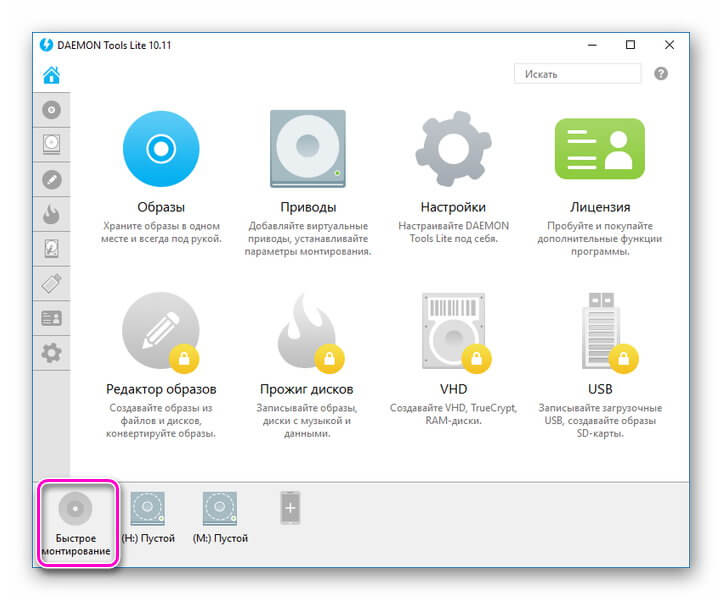
Task: Click the Образы heading text
Action: [161, 207]
